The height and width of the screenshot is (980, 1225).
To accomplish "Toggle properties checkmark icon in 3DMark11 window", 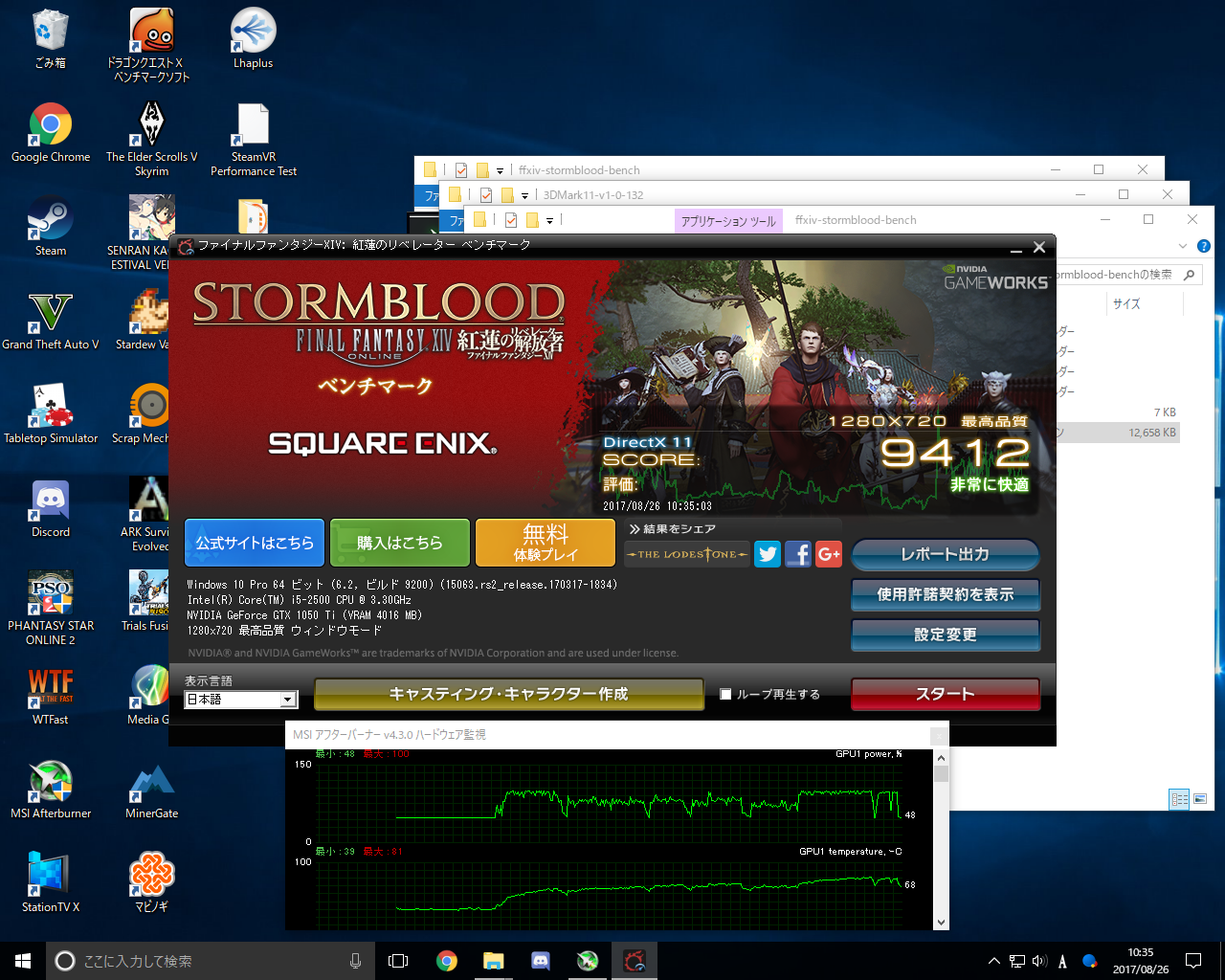I will (485, 195).
